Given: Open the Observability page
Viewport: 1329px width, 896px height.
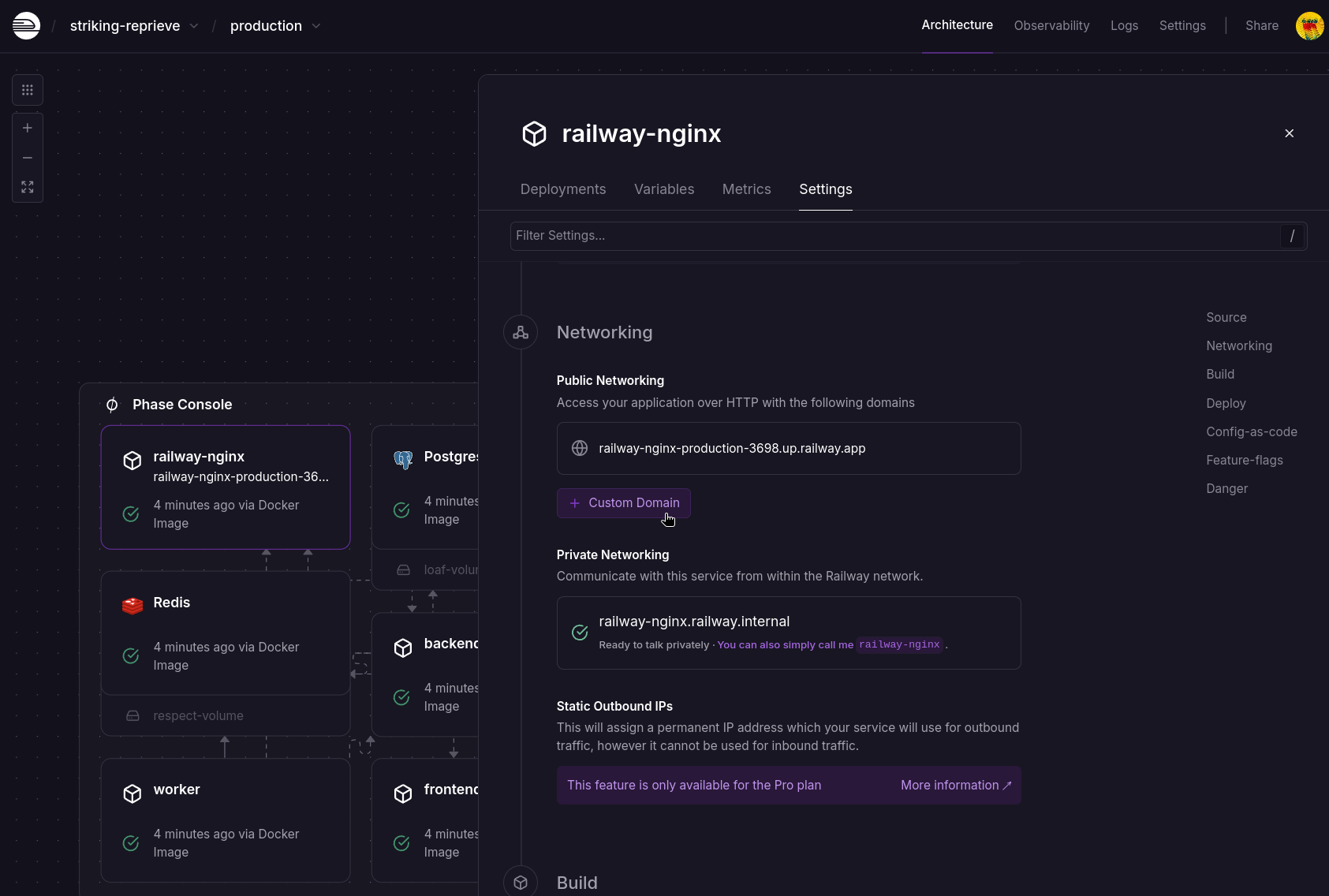Looking at the screenshot, I should tap(1051, 25).
